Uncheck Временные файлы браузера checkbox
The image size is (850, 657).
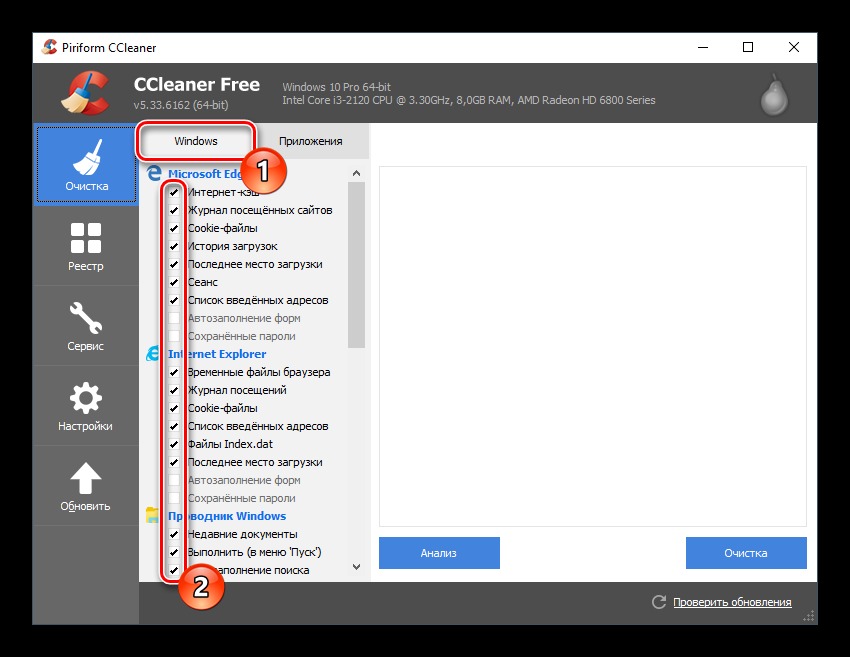[174, 372]
